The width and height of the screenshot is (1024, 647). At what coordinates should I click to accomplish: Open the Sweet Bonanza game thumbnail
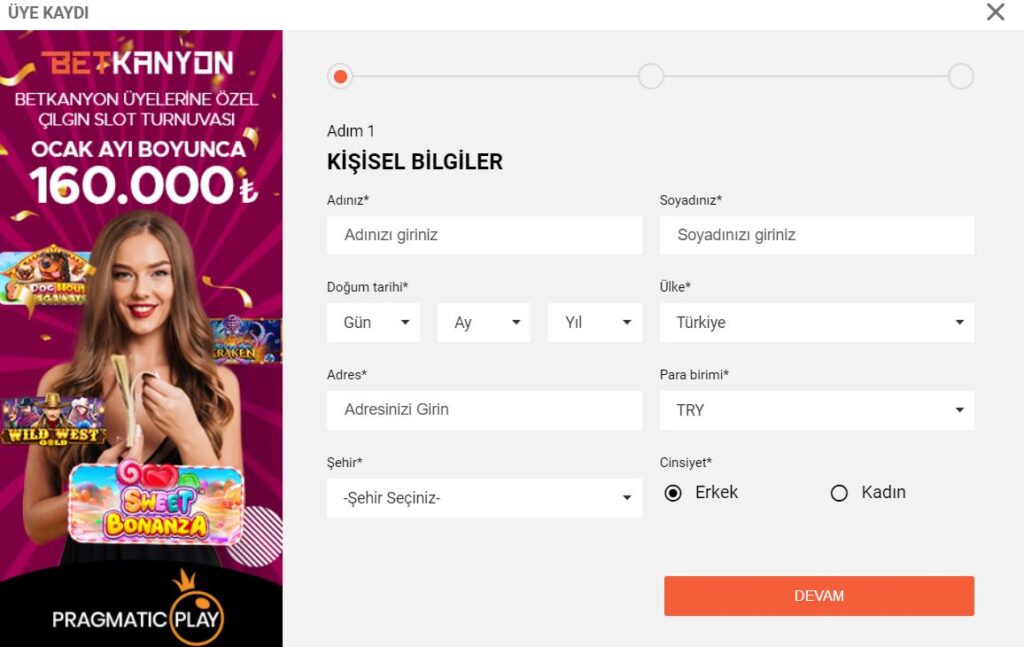156,503
